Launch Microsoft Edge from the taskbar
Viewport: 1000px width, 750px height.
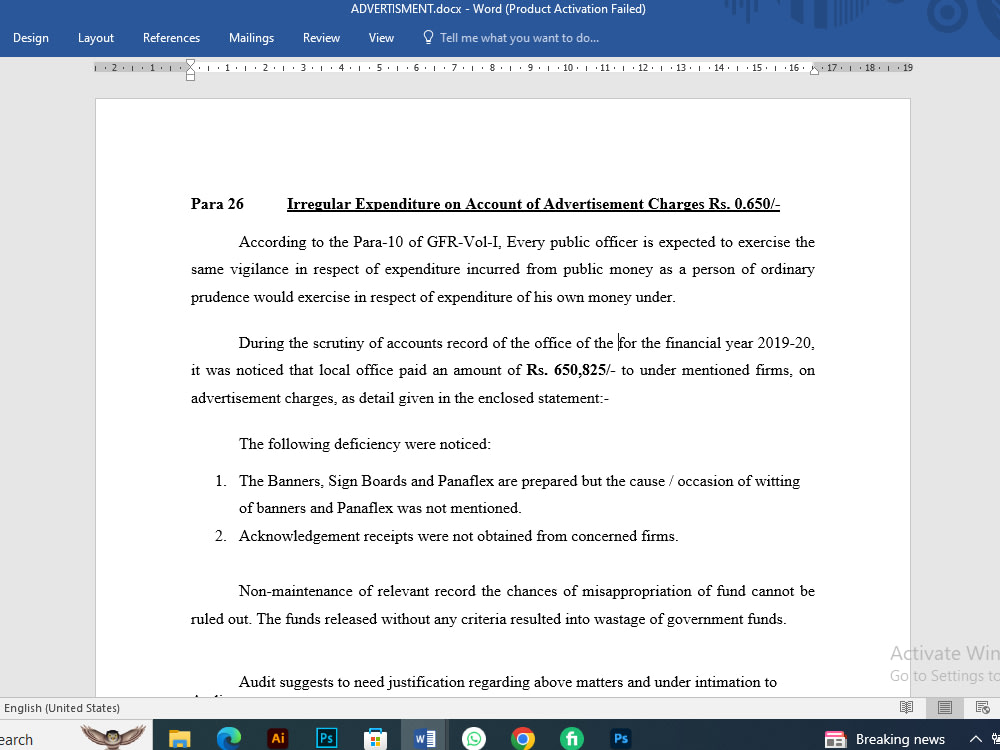tap(228, 739)
